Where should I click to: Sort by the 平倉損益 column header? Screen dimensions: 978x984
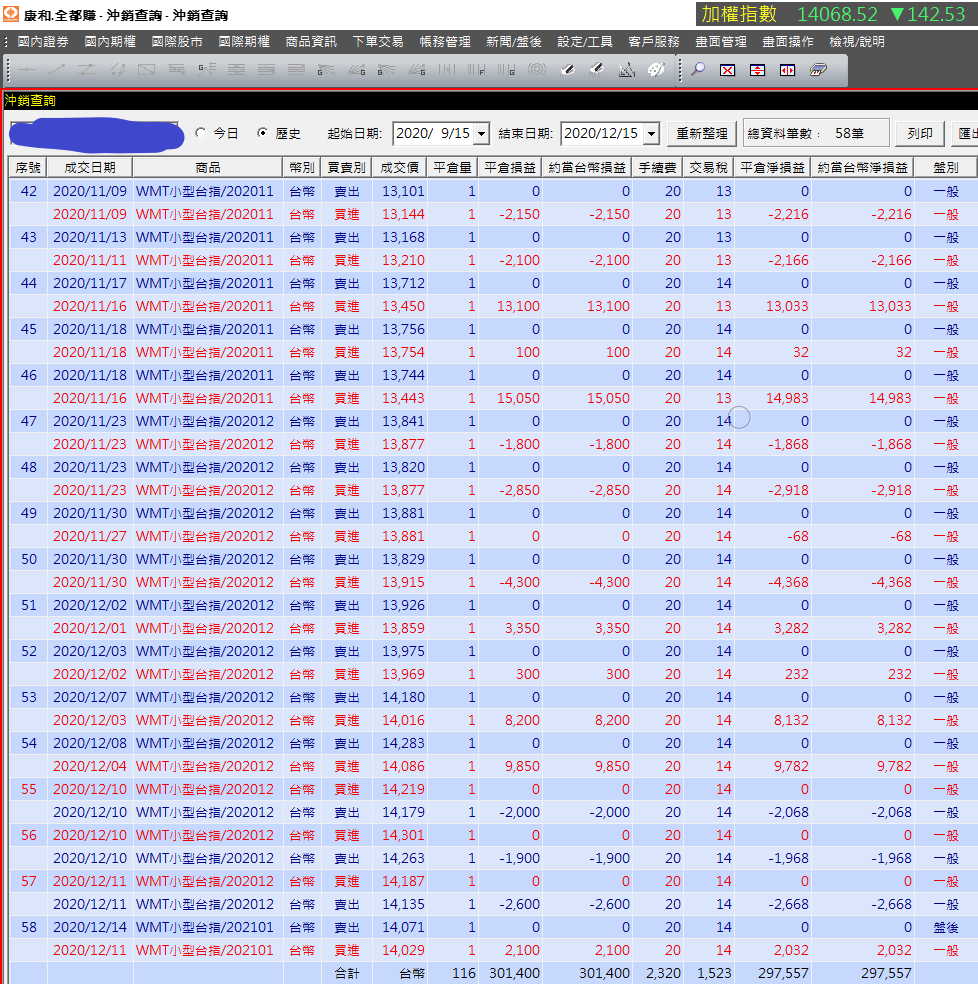[510, 168]
